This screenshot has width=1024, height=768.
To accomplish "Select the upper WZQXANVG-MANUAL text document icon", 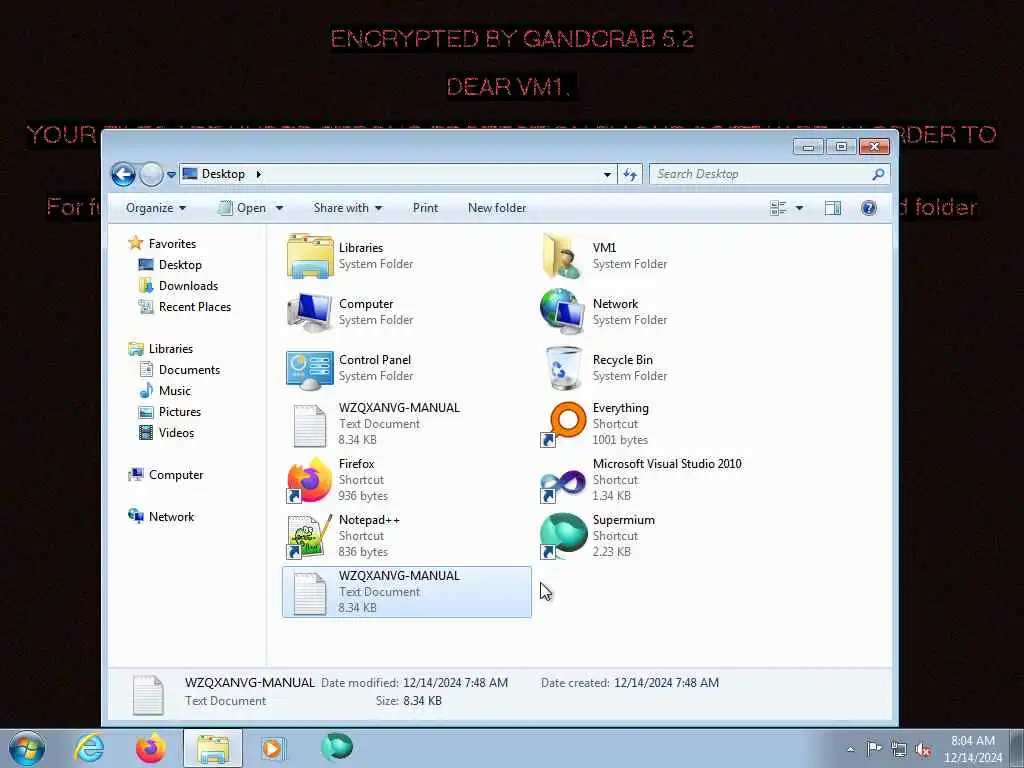I will point(310,425).
